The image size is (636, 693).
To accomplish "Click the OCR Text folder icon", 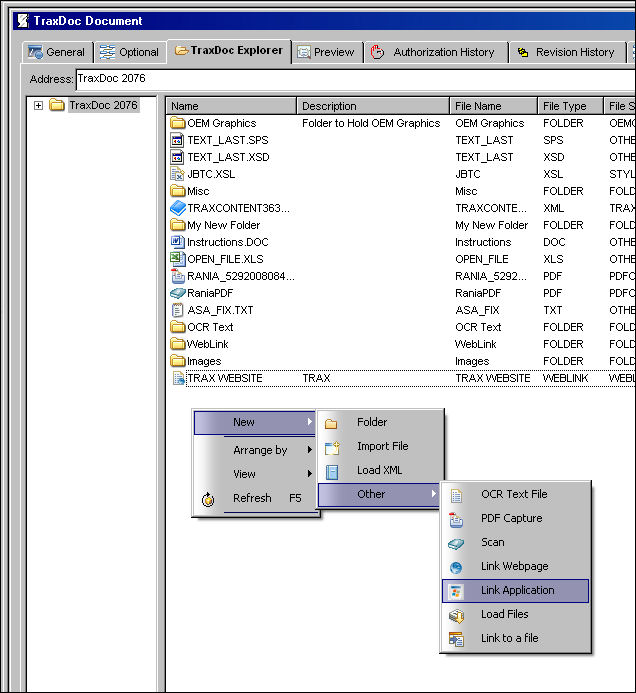I will coord(178,327).
